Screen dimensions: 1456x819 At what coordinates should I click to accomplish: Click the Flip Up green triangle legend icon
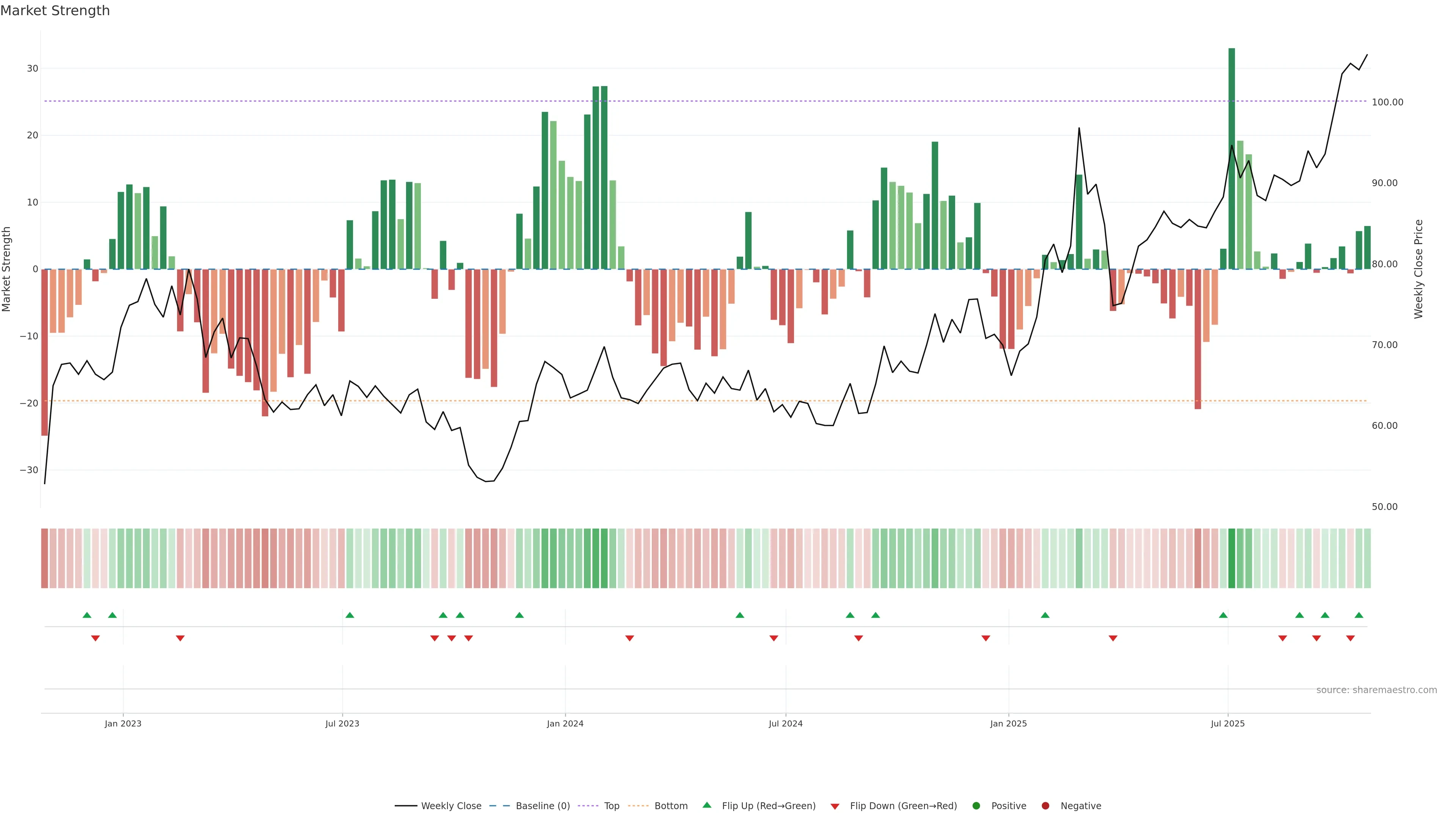point(706,805)
